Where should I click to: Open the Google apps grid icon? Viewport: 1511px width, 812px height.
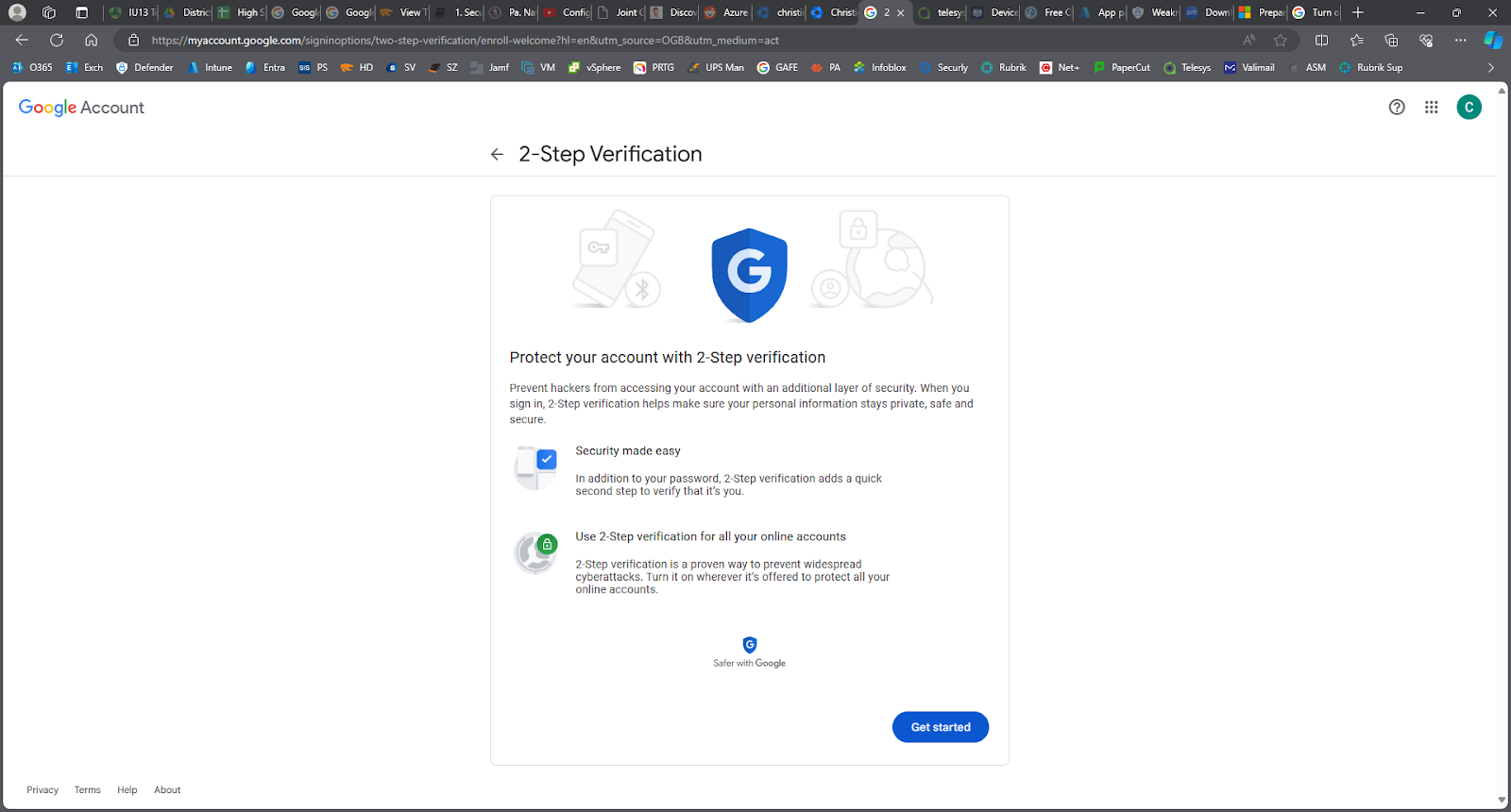(x=1432, y=108)
